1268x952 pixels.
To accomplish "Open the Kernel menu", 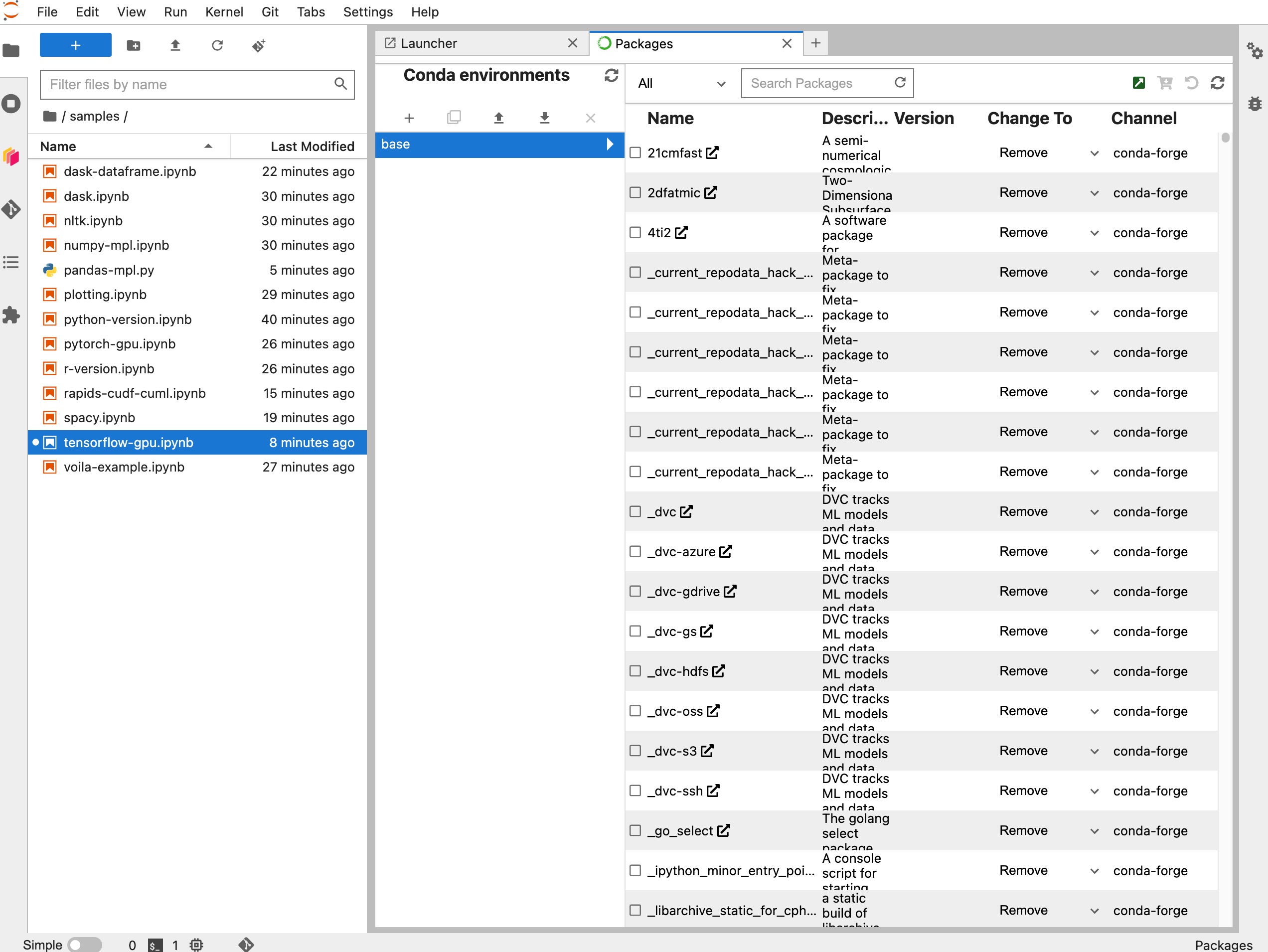I will [224, 11].
